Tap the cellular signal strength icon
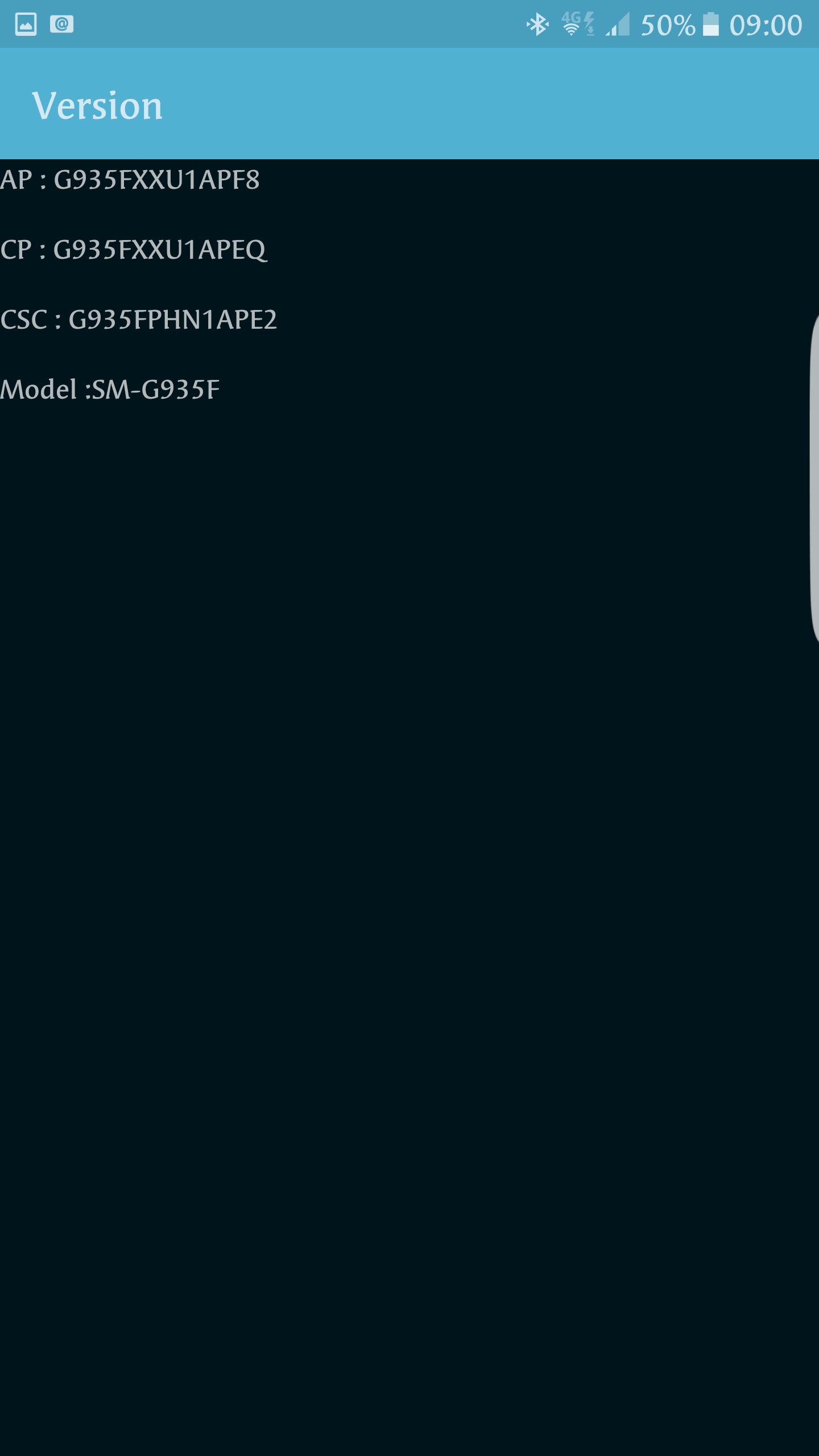The width and height of the screenshot is (819, 1456). pyautogui.click(x=618, y=24)
